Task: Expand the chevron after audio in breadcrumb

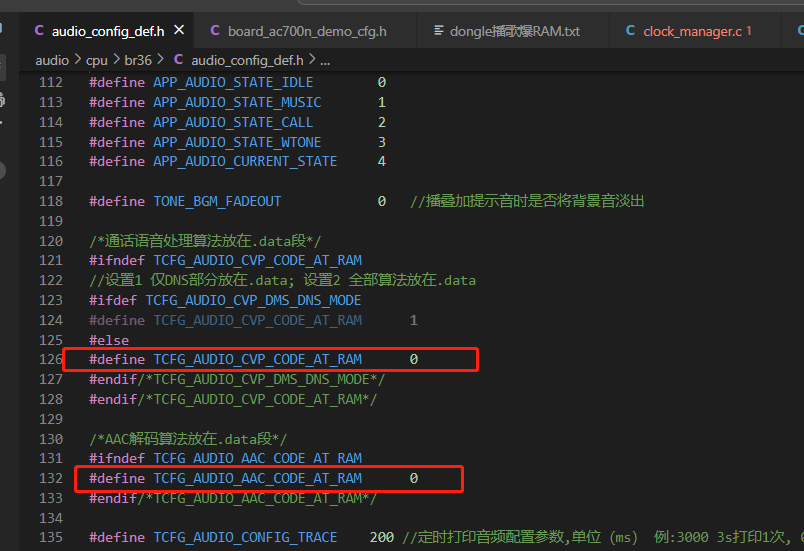Action: (x=77, y=59)
